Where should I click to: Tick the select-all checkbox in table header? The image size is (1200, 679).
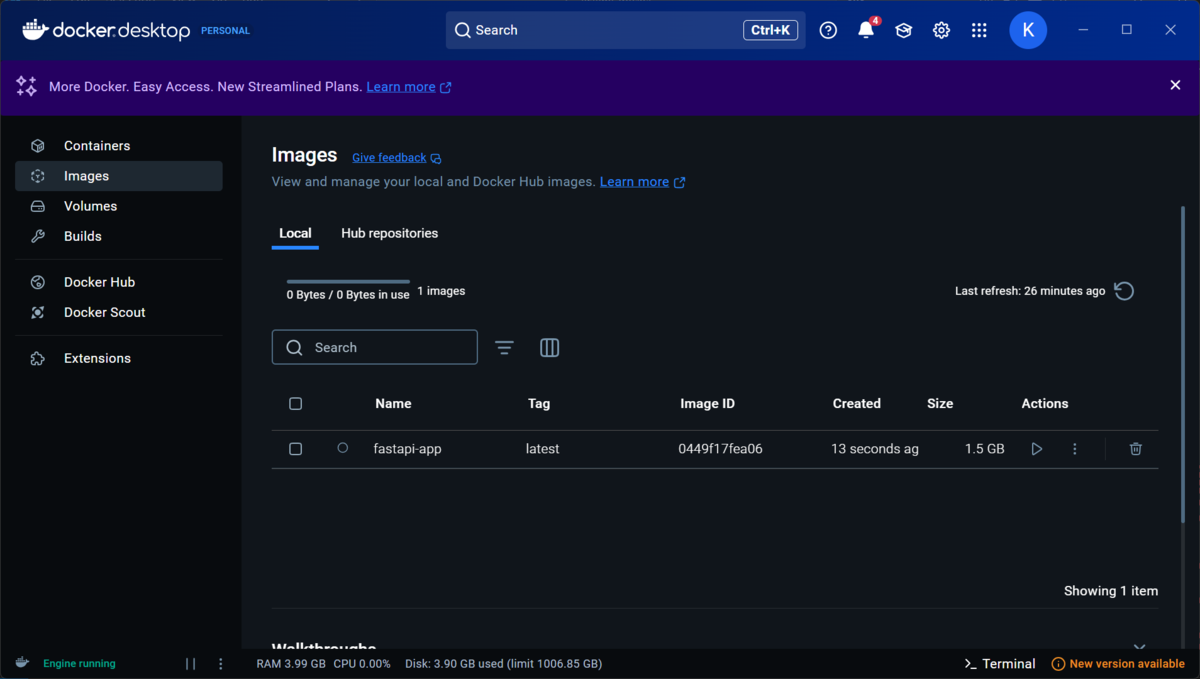click(x=295, y=404)
